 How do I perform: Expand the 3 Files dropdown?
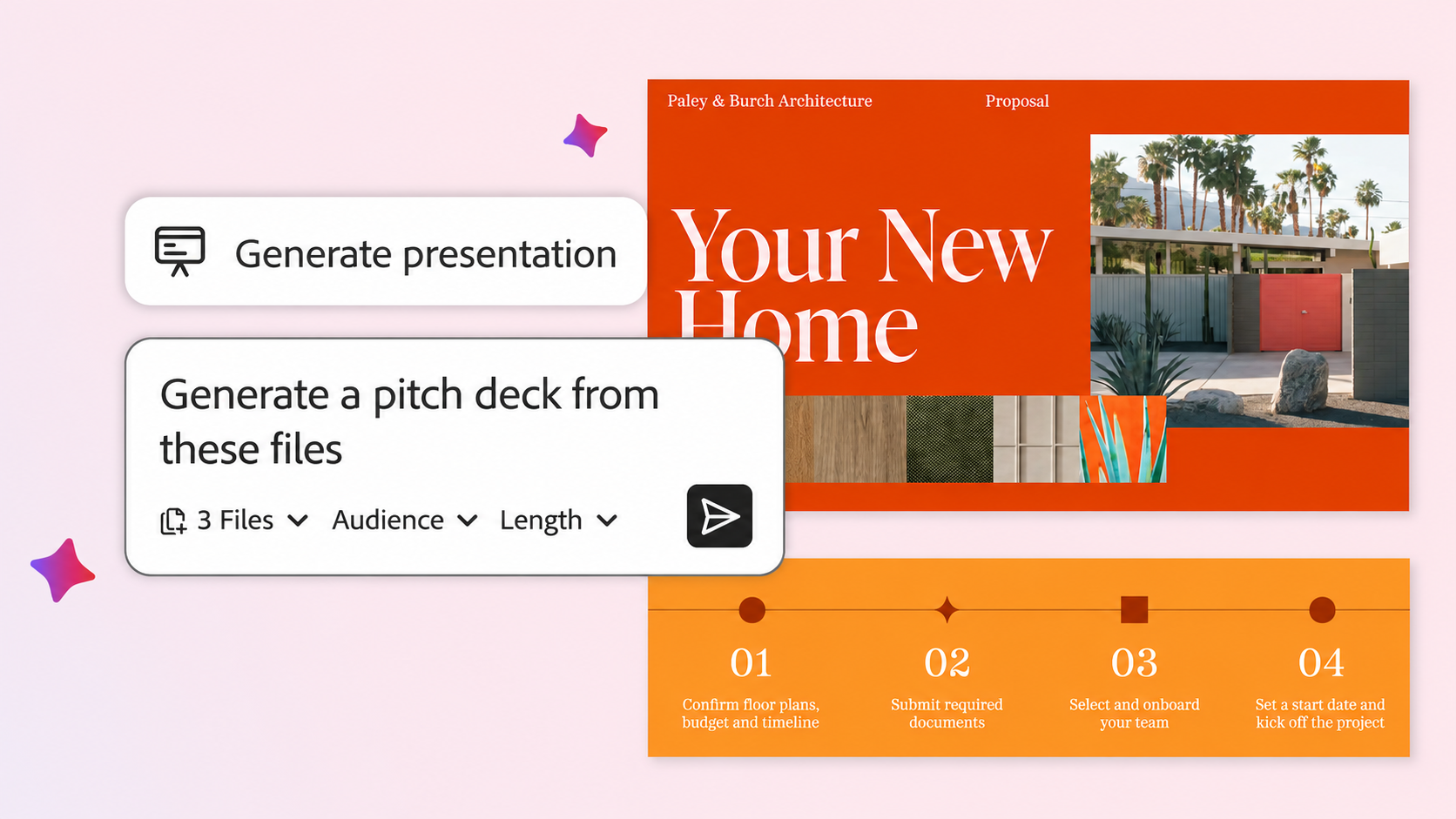(x=234, y=520)
